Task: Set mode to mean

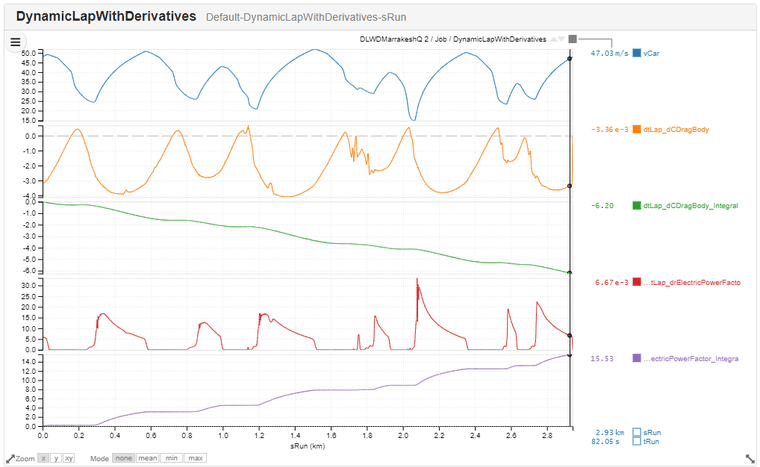Action: (147, 458)
